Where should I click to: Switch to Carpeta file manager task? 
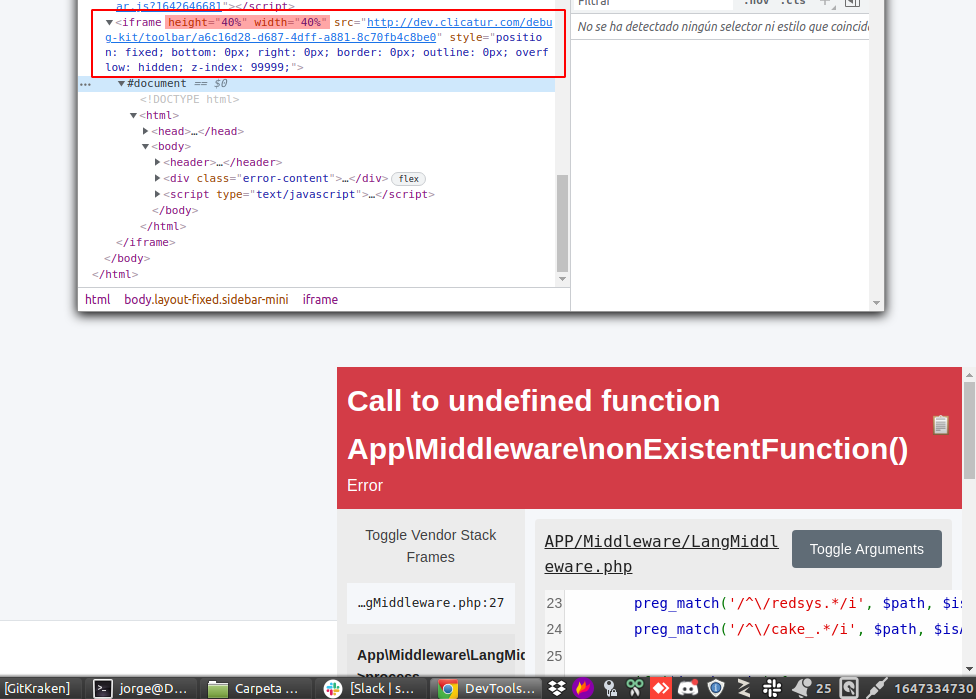[255, 688]
